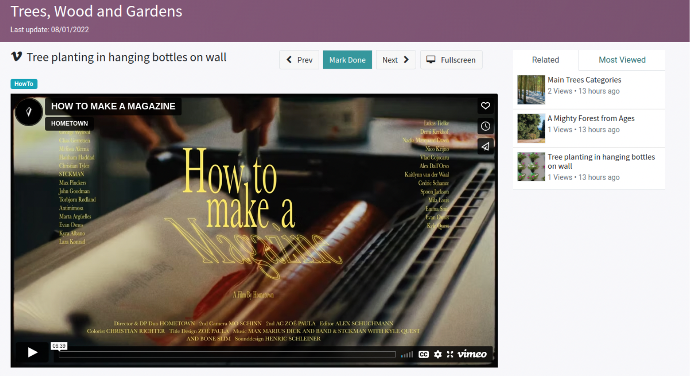The image size is (690, 376).
Task: Click the Main Trees Categories title
Action: 584,80
